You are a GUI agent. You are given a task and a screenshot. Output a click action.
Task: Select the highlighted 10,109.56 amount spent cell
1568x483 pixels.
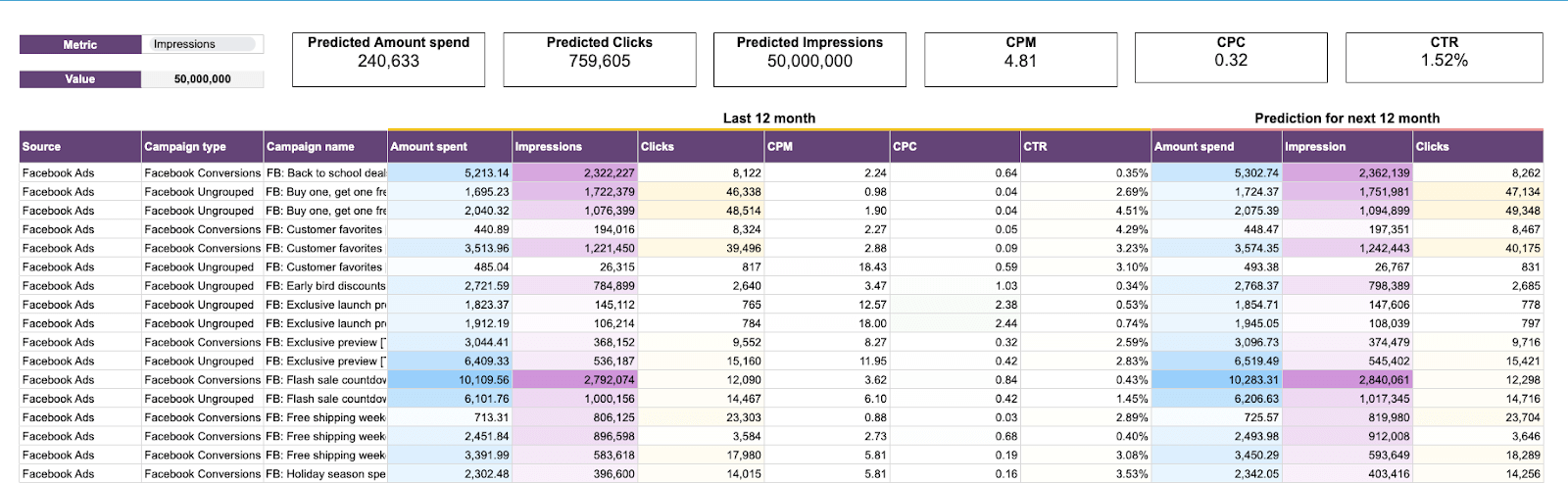449,380
